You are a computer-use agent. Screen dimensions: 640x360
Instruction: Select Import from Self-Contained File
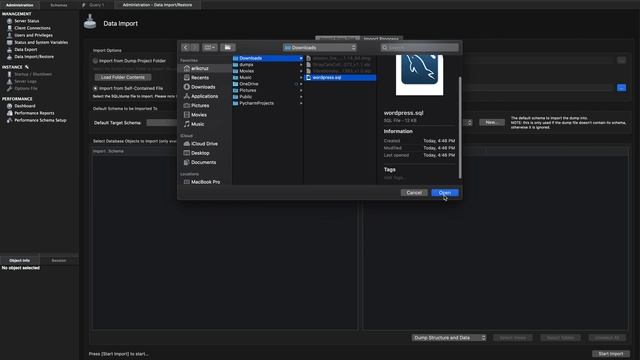click(x=95, y=88)
